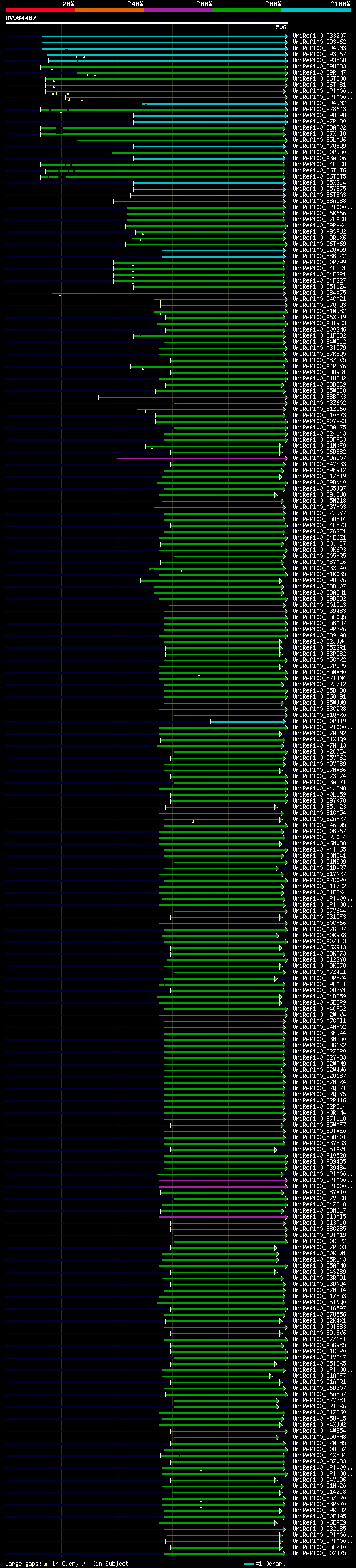Open hit UniRef100_P28643
The image size is (356, 1568).
pyautogui.click(x=319, y=110)
